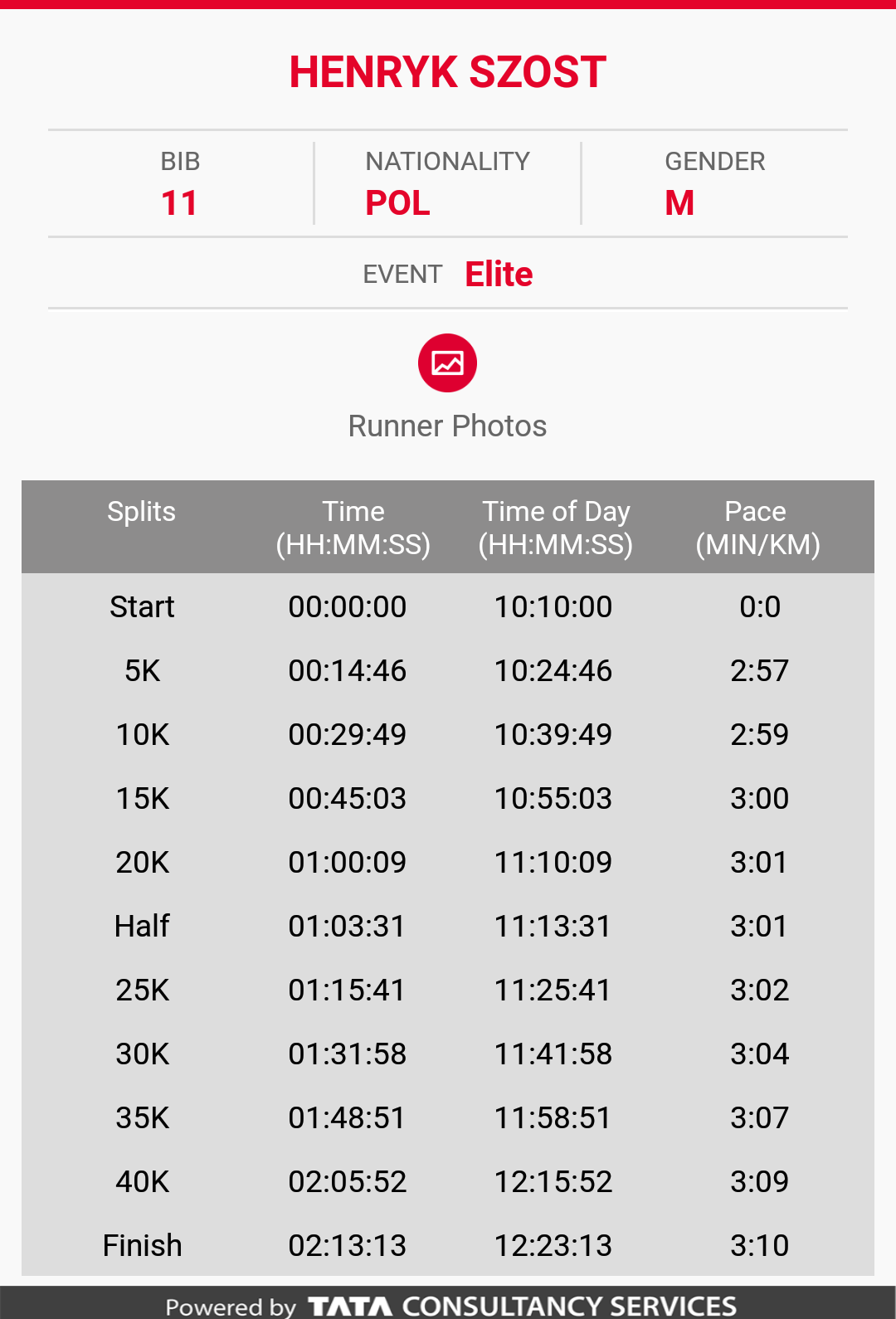Click the 5K split time 00:14:46
This screenshot has width=896, height=1319.
click(x=348, y=670)
